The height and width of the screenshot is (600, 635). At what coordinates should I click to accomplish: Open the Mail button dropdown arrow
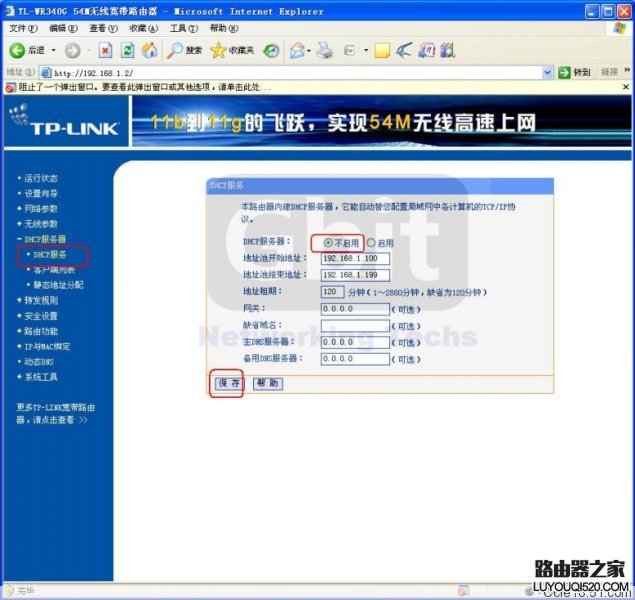coord(309,51)
